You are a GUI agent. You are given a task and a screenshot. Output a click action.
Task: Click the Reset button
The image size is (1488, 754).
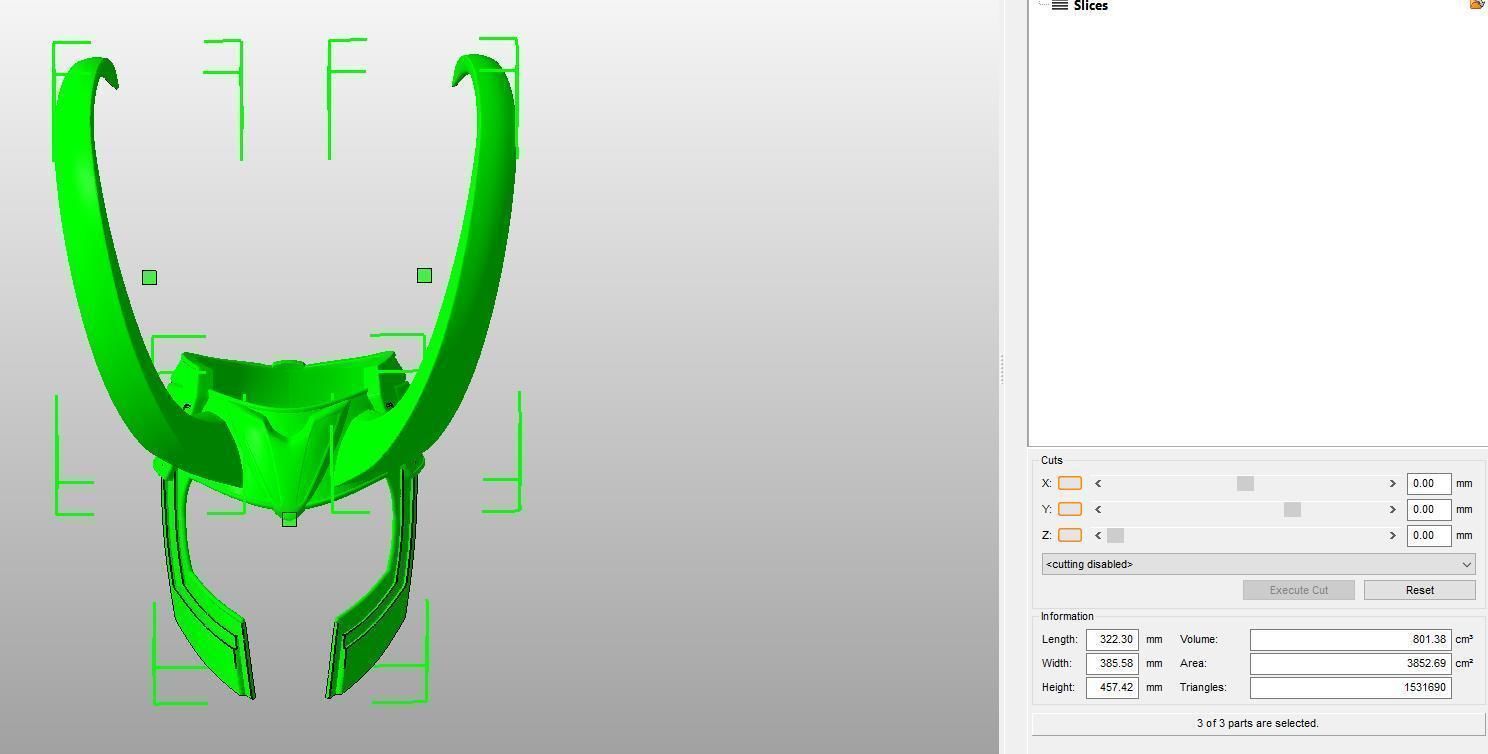[x=1419, y=590]
